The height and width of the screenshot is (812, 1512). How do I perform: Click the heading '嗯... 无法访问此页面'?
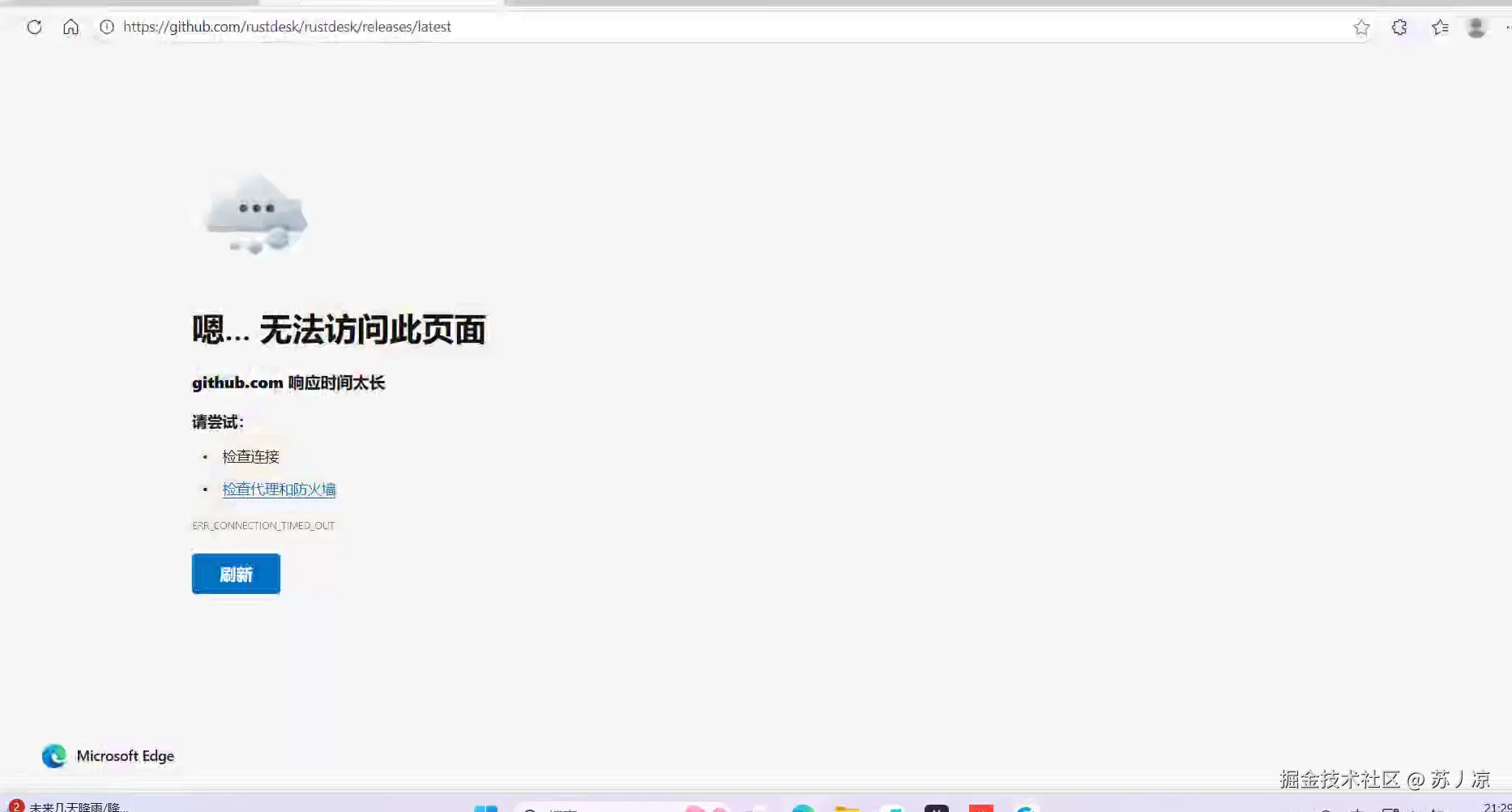point(339,330)
